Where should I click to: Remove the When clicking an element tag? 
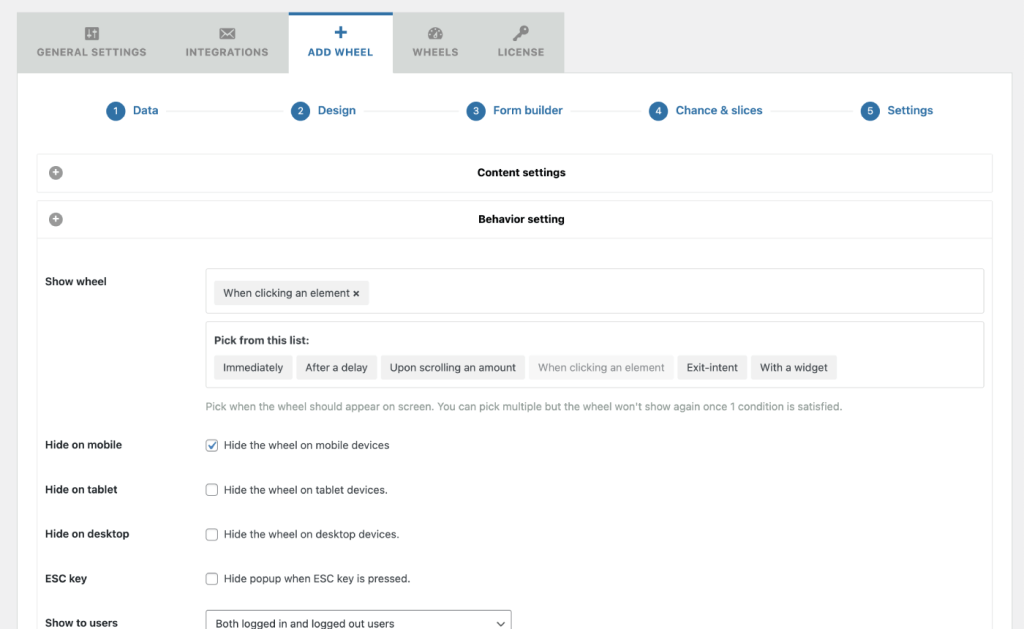(357, 293)
